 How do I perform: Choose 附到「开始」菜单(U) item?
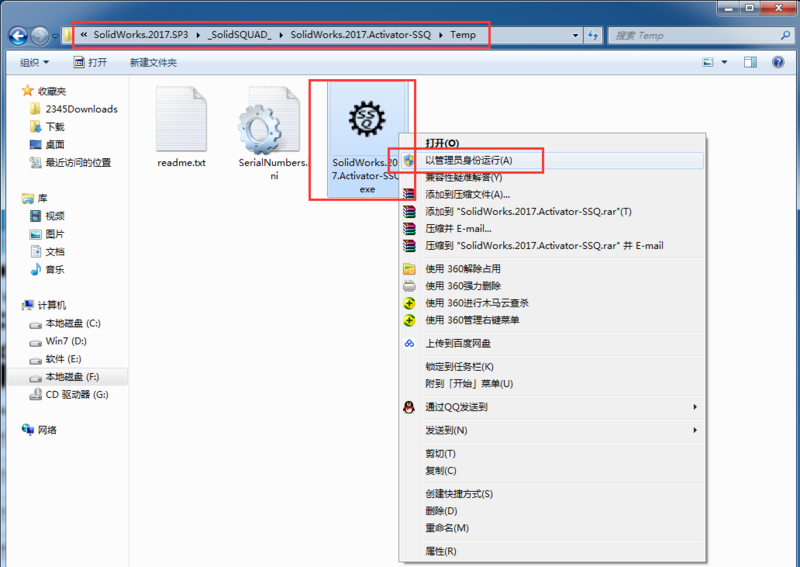[x=552, y=383]
